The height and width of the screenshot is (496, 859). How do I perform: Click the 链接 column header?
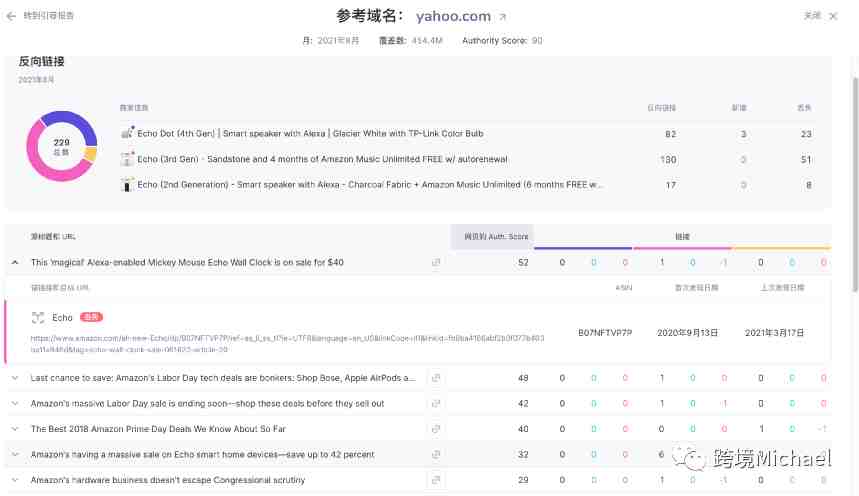(x=681, y=236)
